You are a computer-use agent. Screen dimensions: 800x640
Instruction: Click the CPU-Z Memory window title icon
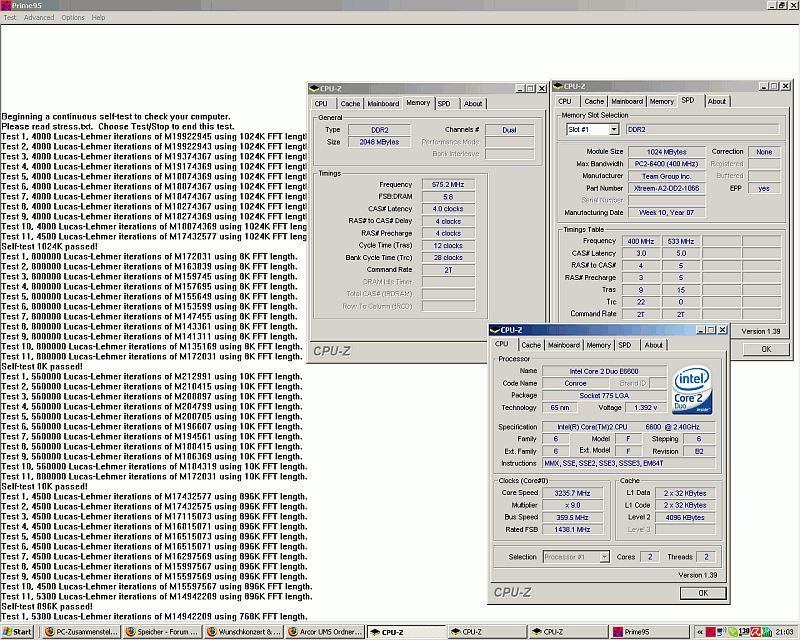tap(314, 88)
